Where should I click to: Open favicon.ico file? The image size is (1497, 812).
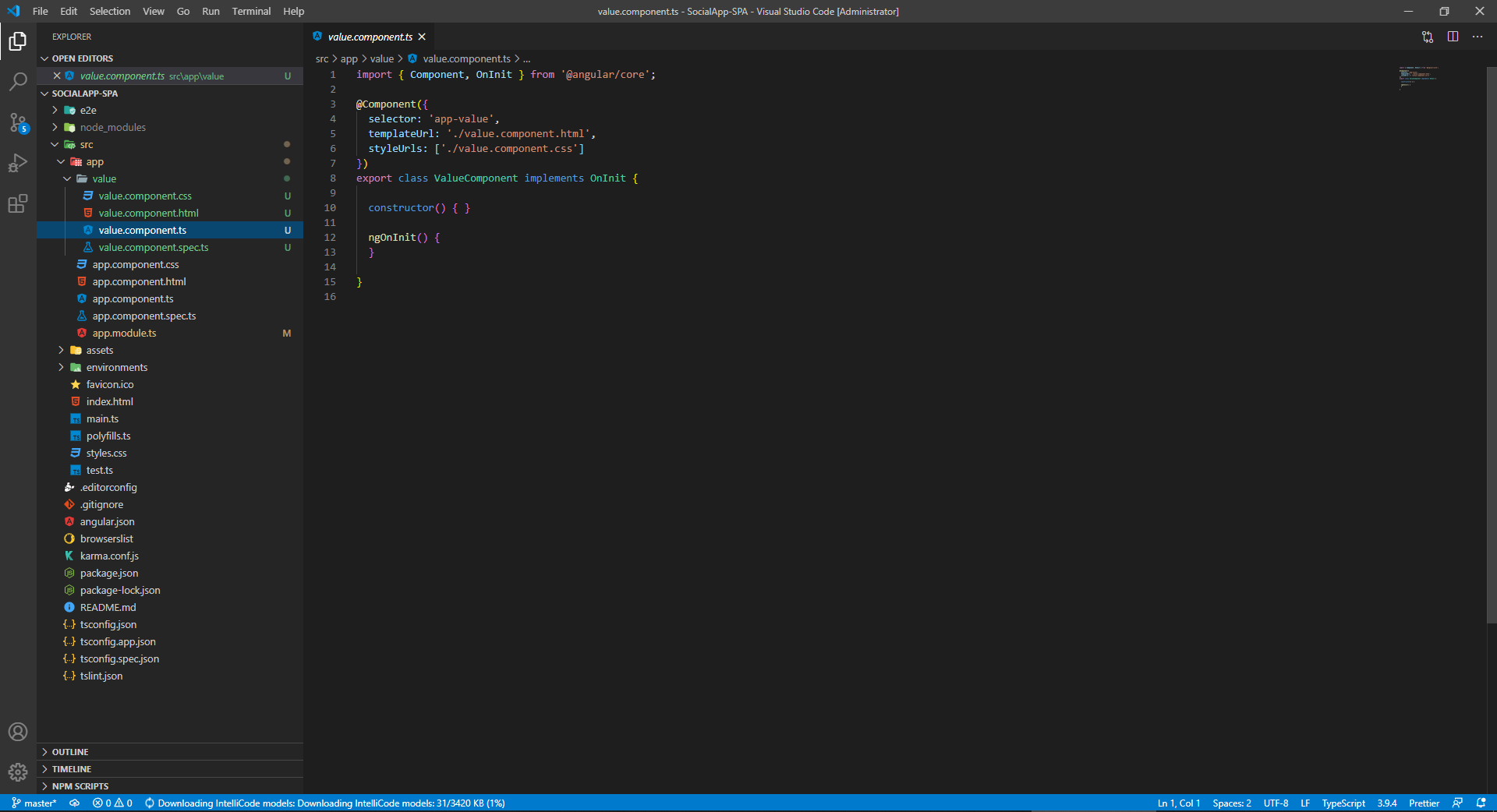tap(170, 385)
